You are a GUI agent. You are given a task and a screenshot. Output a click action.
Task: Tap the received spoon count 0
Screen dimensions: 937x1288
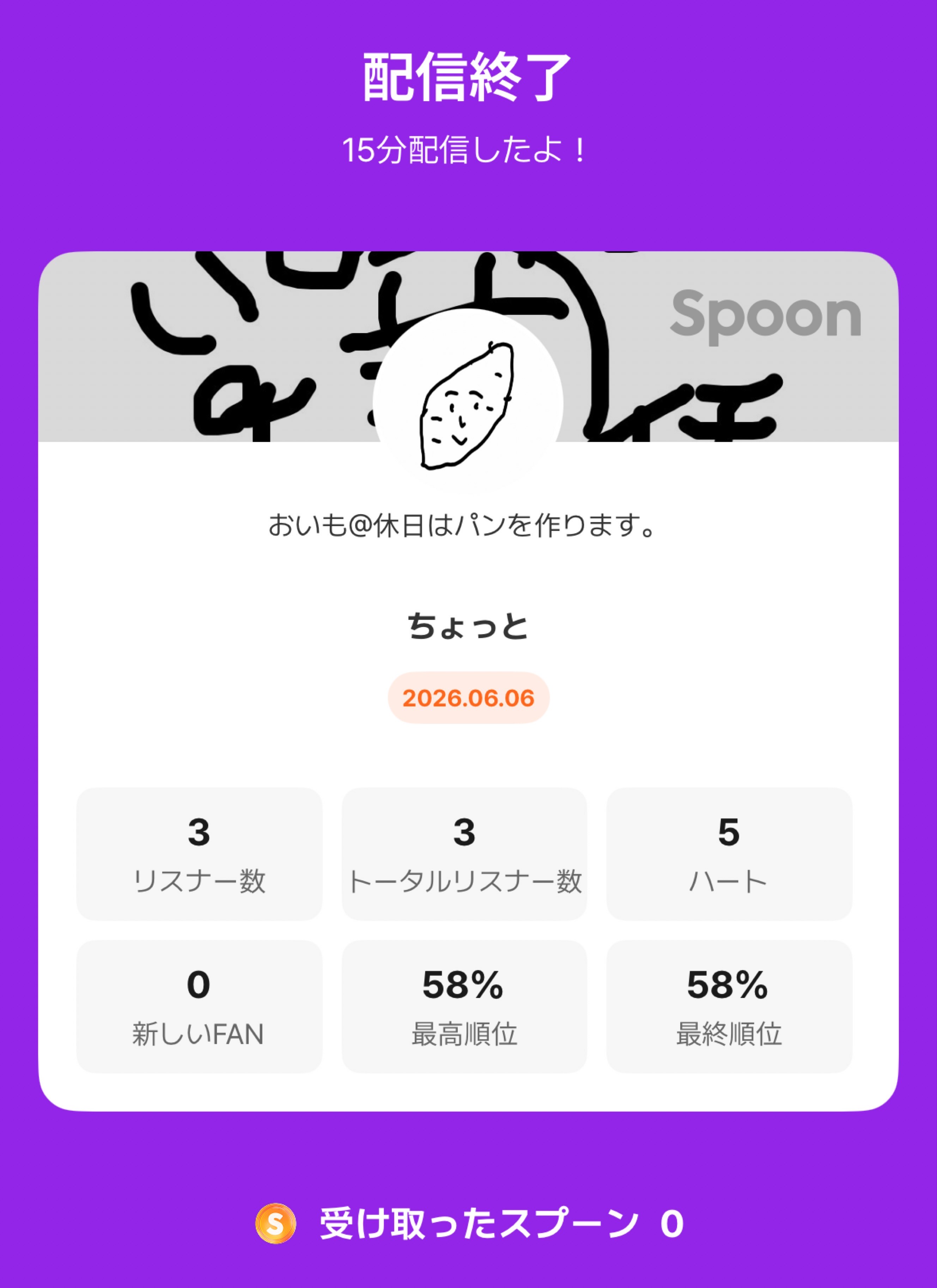672,1225
